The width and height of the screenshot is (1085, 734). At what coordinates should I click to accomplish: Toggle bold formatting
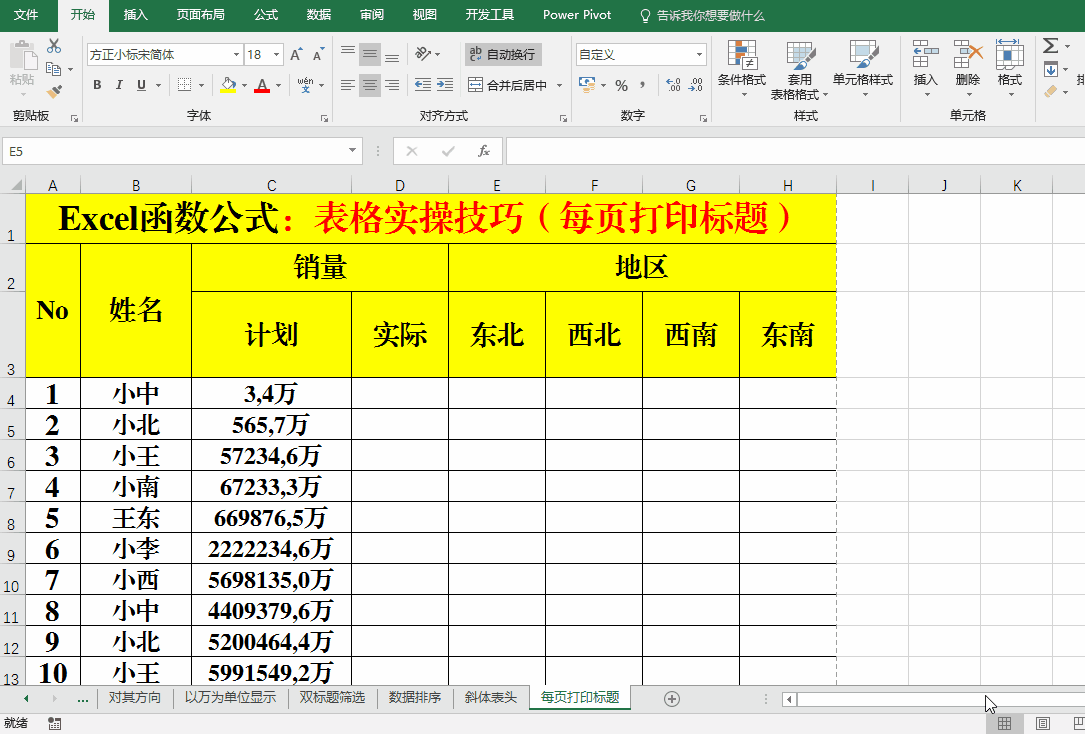point(97,85)
